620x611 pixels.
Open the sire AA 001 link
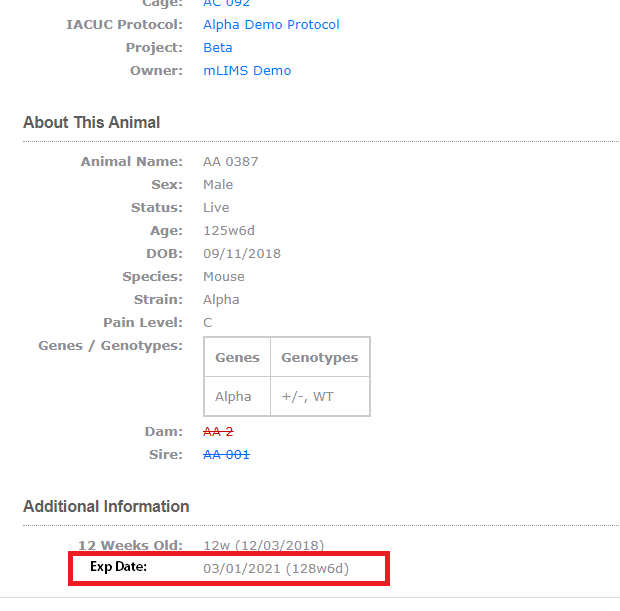tap(227, 454)
